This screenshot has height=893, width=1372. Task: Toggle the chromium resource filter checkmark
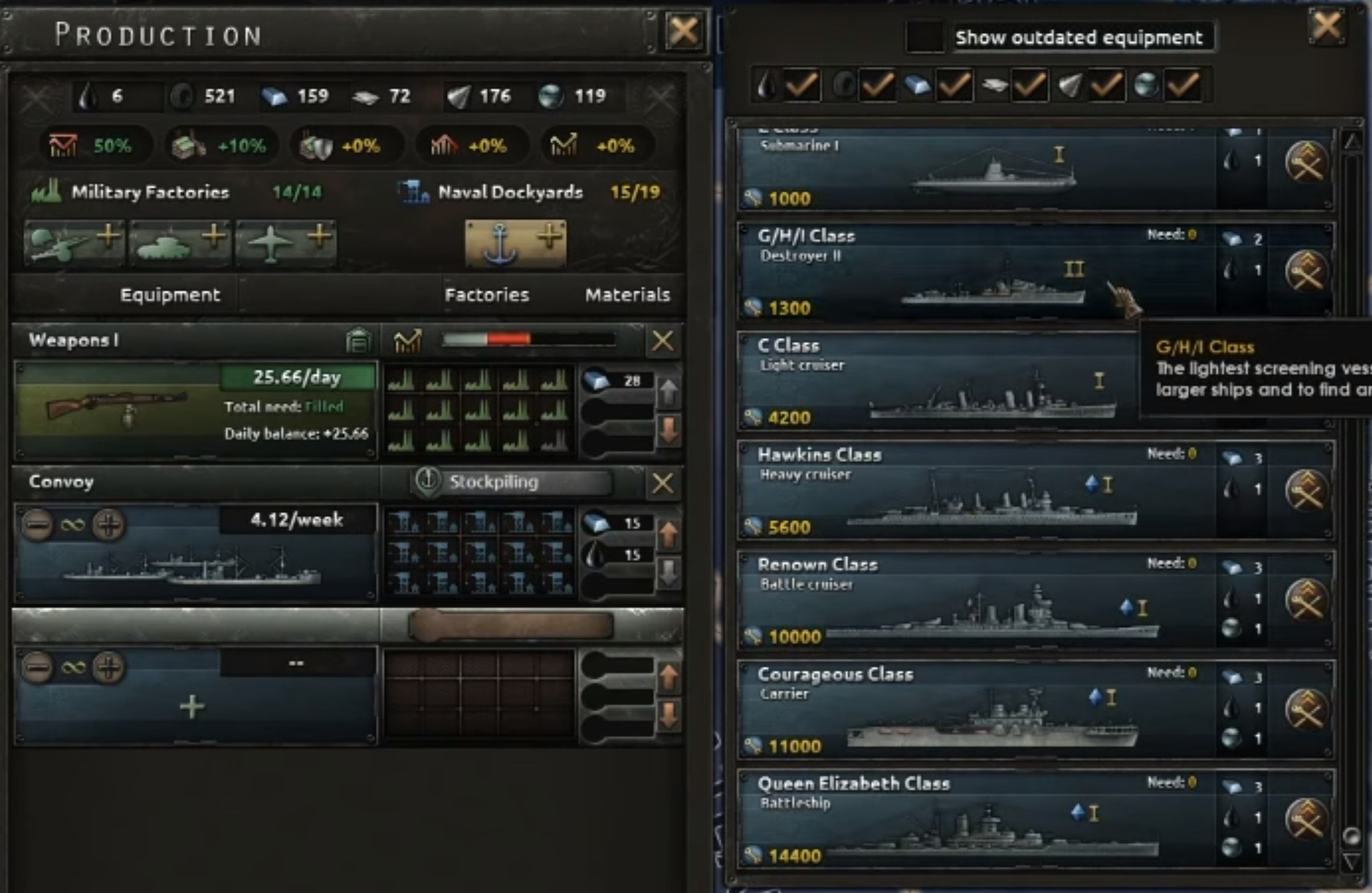pyautogui.click(x=1182, y=85)
